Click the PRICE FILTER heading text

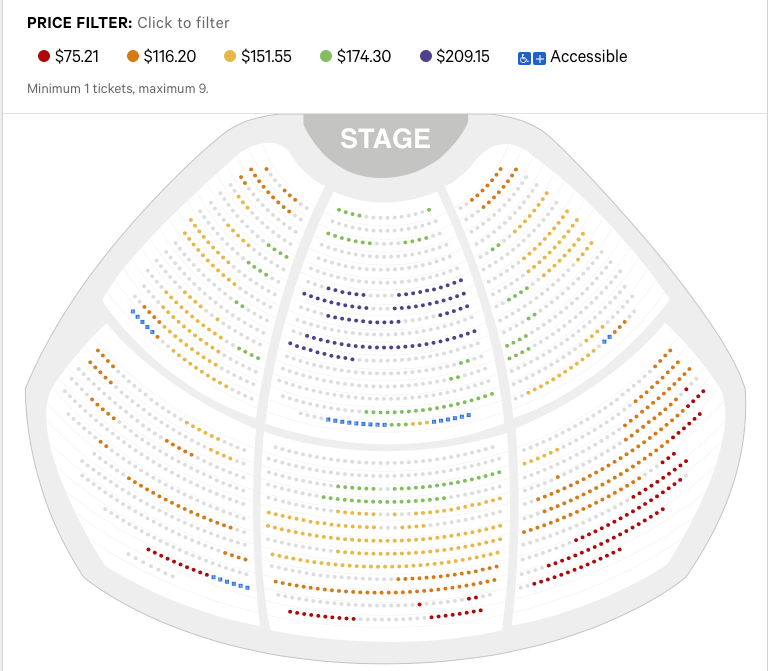(x=79, y=22)
